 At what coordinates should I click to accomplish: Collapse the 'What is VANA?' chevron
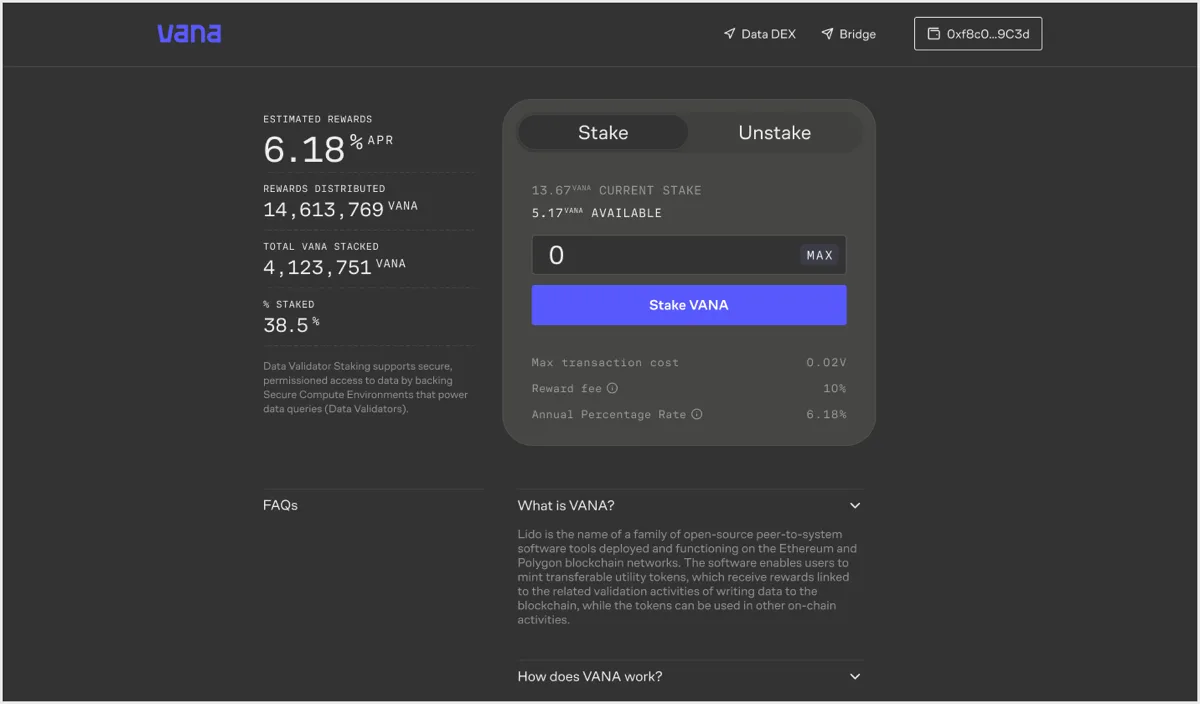point(855,506)
